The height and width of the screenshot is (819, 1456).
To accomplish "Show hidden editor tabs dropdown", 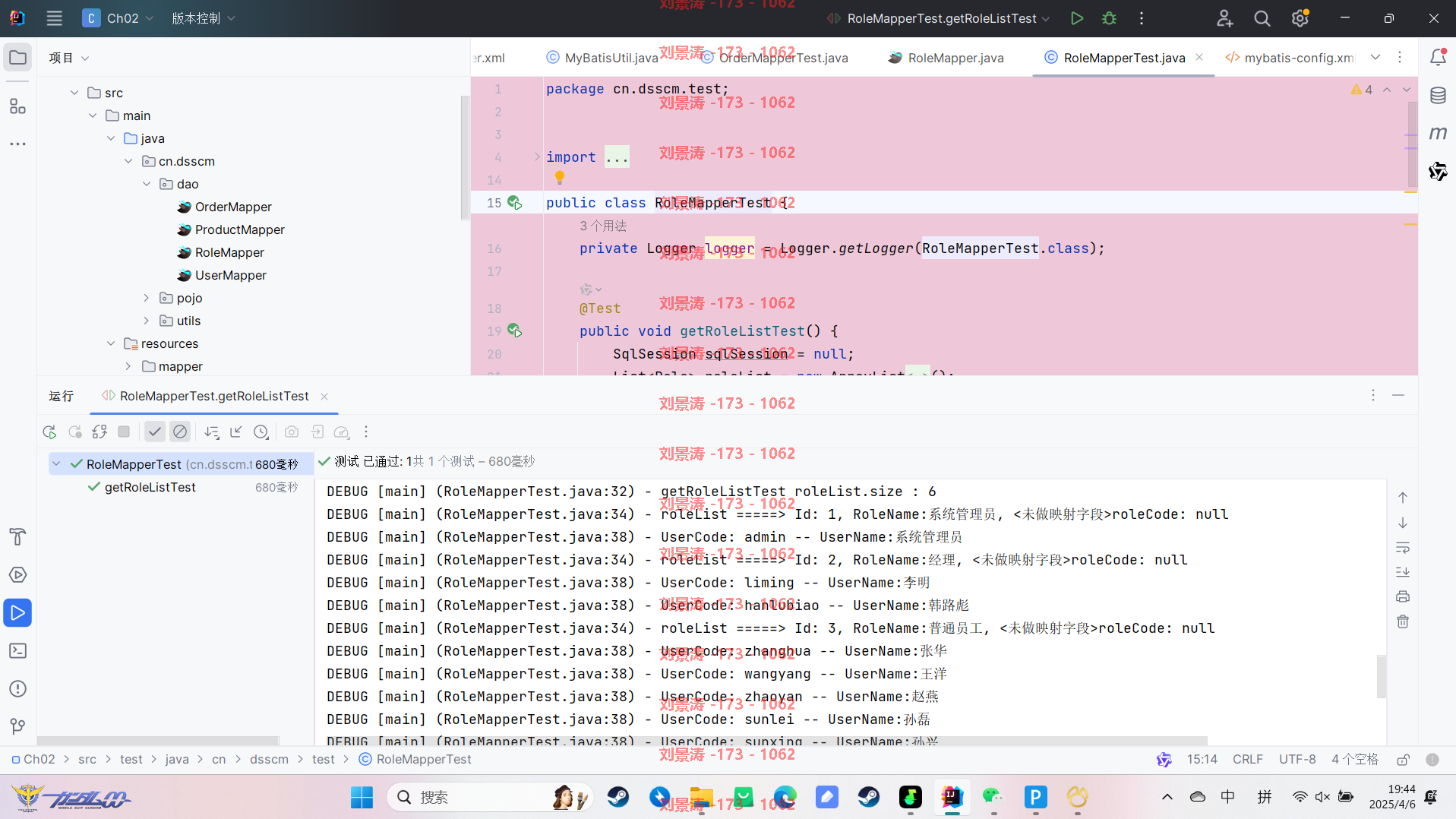I will [x=1375, y=58].
